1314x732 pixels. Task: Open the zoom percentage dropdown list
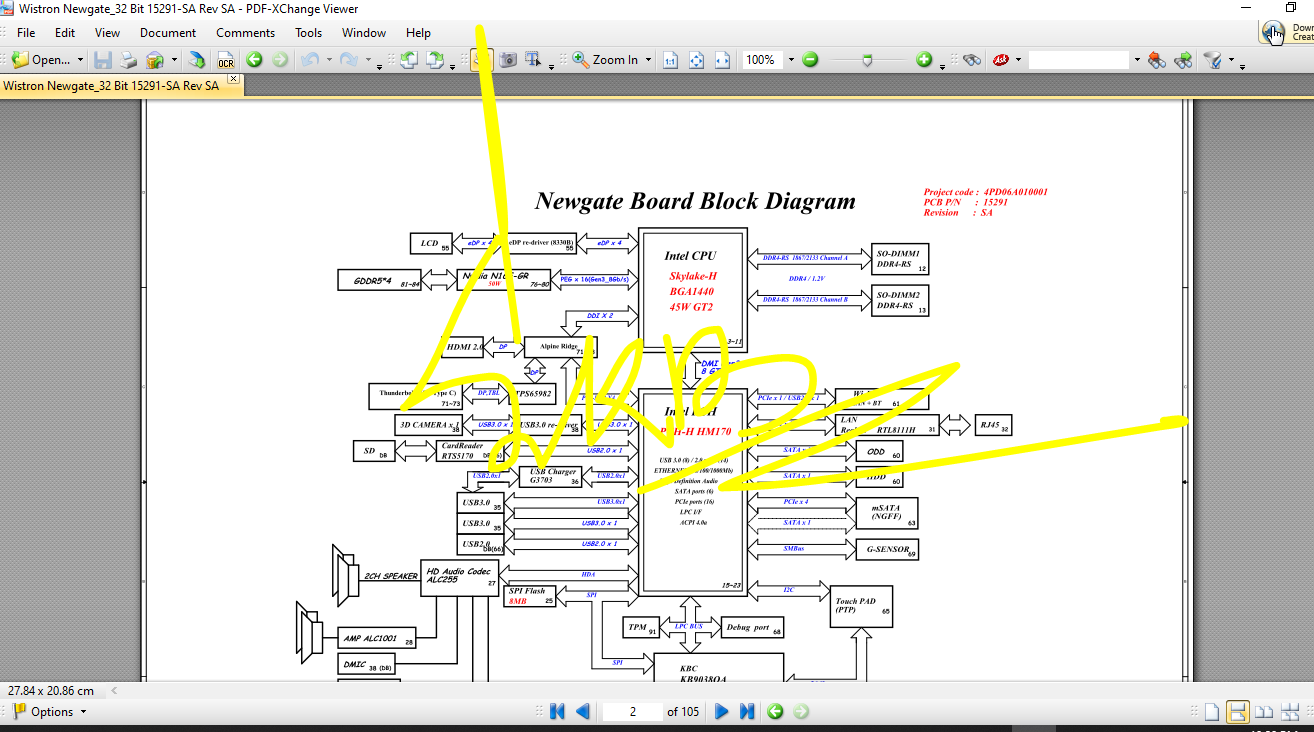coord(791,60)
